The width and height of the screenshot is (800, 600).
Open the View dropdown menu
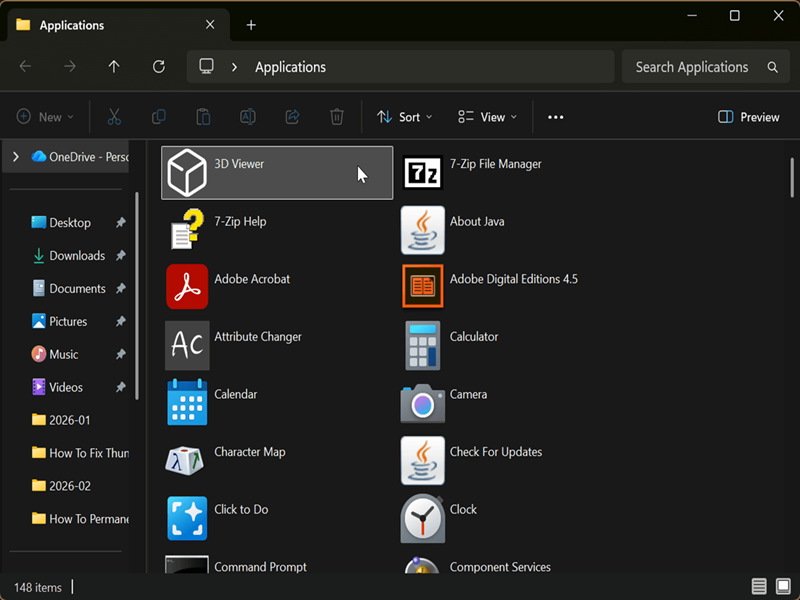coord(487,117)
